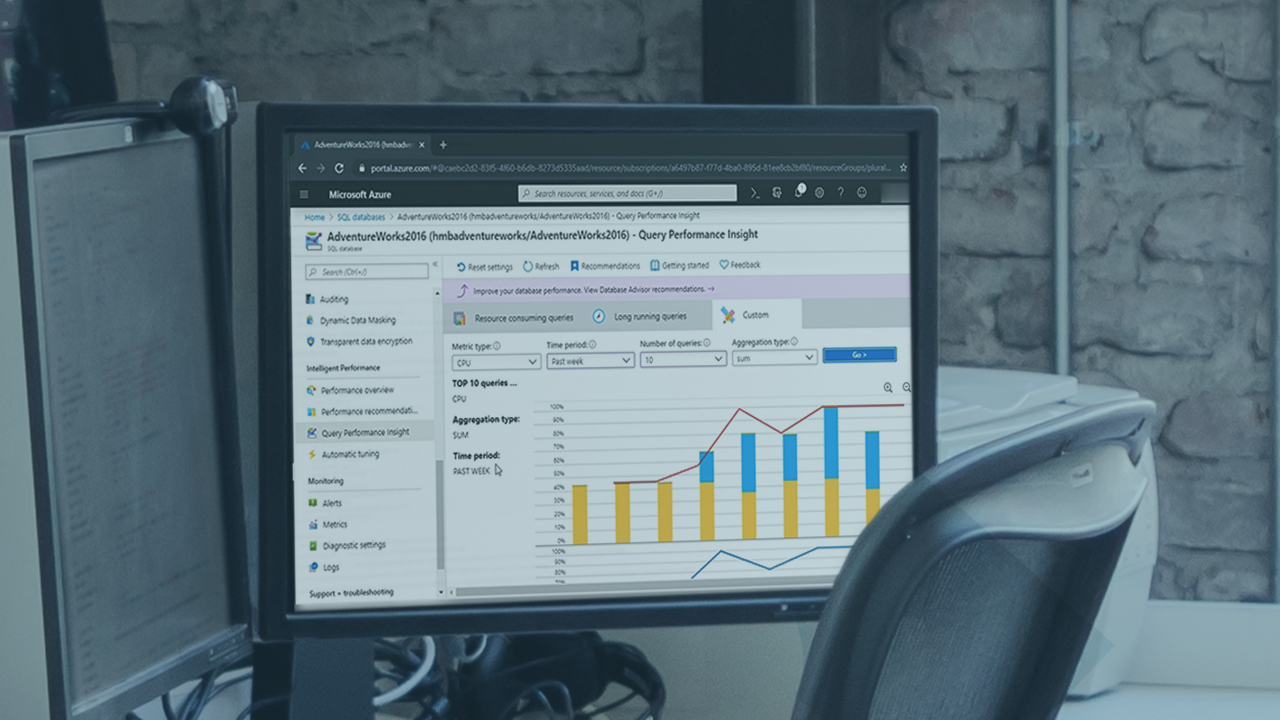Open Cloud Shell from the top bar
1280x720 pixels.
(756, 192)
